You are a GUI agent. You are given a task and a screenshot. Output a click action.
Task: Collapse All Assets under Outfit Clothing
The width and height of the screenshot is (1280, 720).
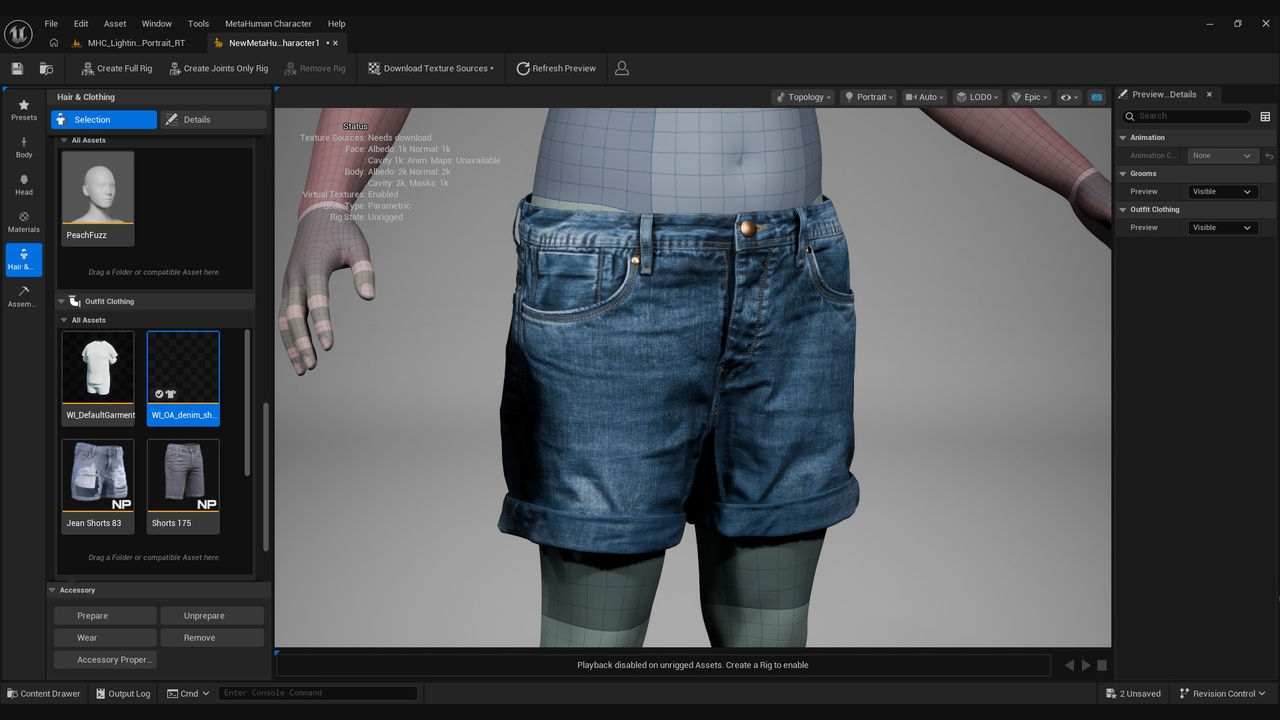point(64,320)
